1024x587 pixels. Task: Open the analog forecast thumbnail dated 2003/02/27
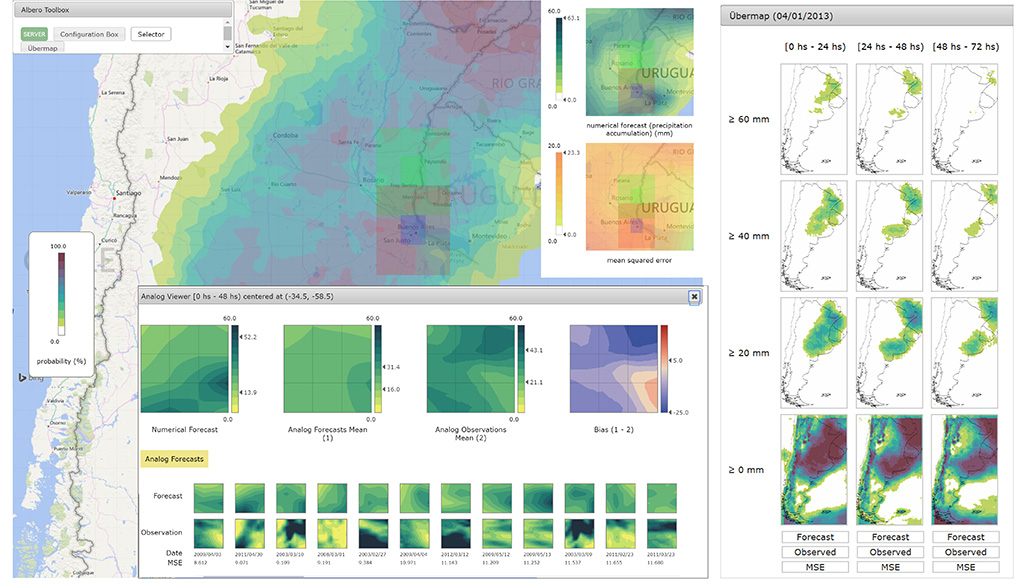tap(373, 496)
